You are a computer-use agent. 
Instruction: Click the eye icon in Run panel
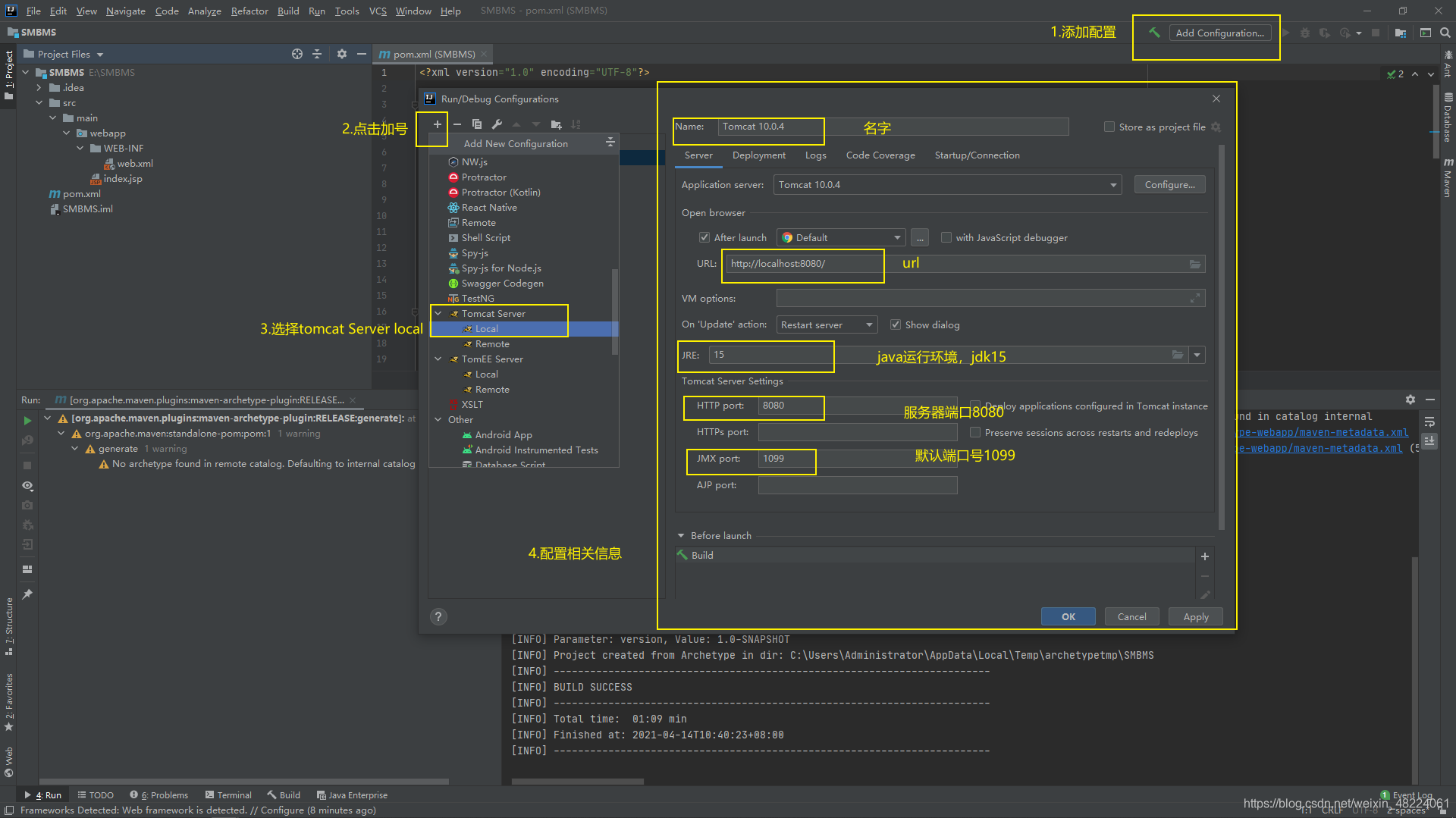coord(27,485)
